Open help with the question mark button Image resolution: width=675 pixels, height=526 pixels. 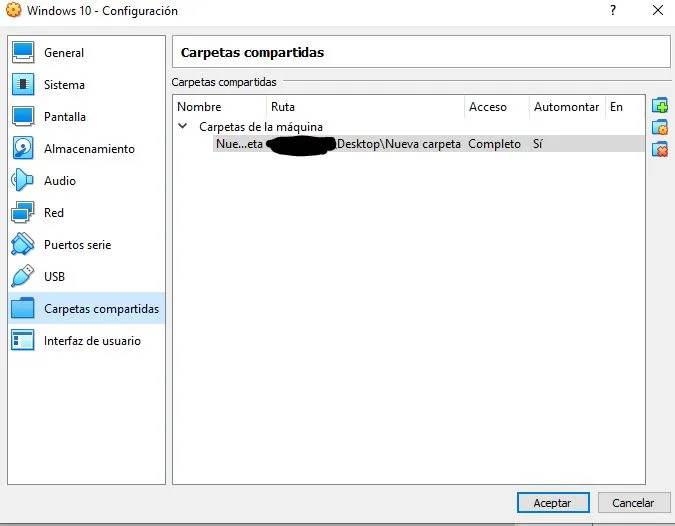click(613, 10)
